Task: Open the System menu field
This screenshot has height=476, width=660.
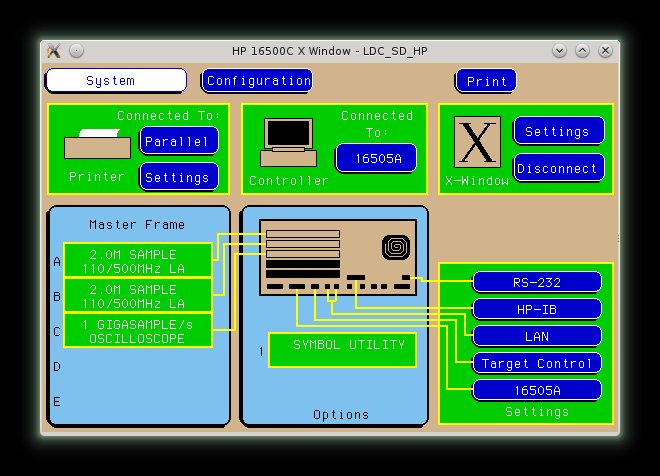Action: 116,80
